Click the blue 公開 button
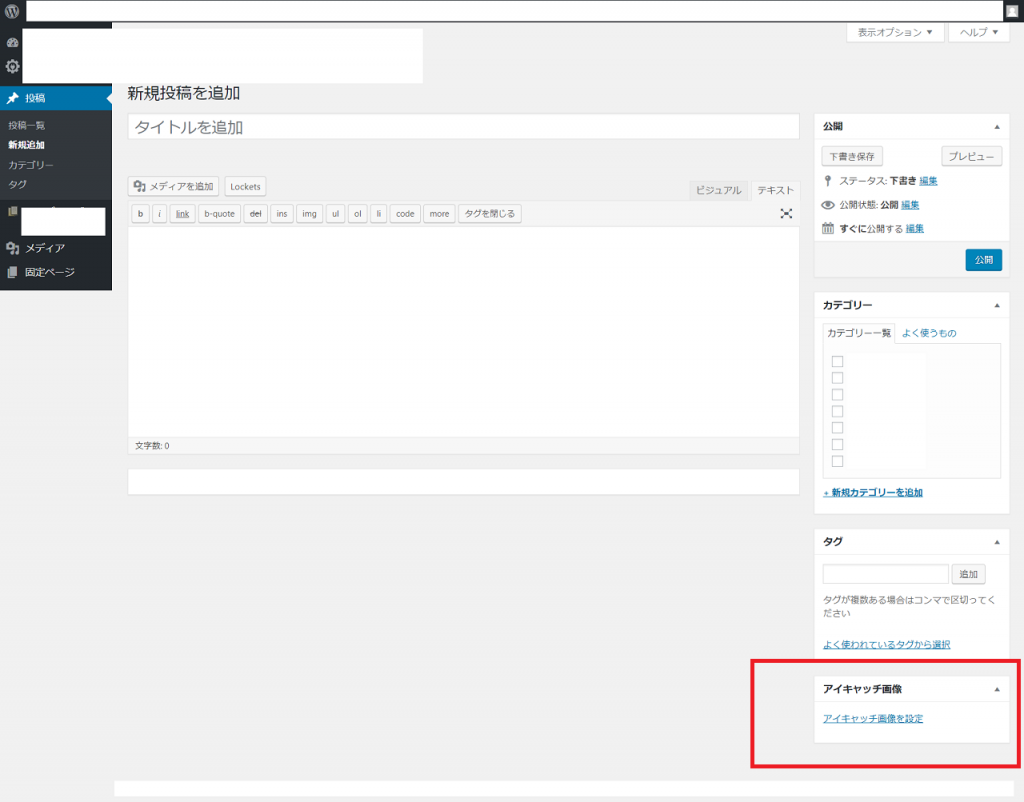Viewport: 1024px width, 802px height. tap(984, 260)
